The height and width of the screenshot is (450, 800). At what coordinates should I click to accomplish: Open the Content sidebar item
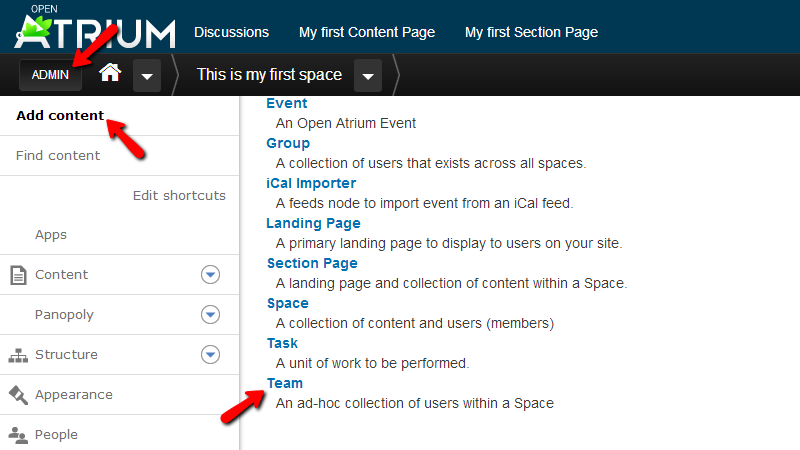pos(61,274)
